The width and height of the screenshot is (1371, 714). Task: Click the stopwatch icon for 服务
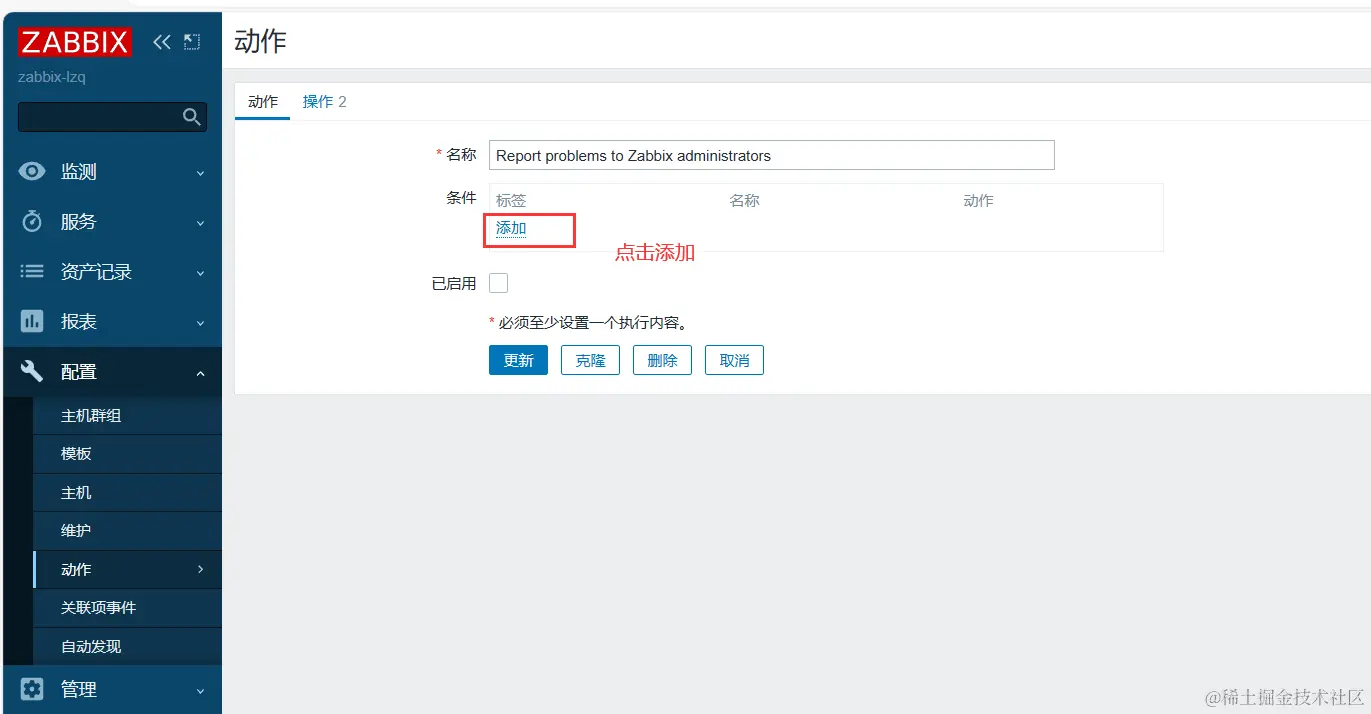coord(32,222)
